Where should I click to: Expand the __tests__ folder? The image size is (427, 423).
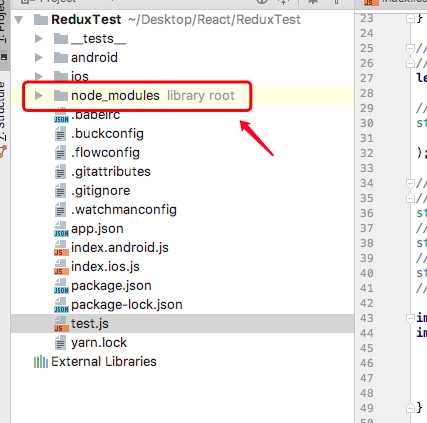pyautogui.click(x=39, y=39)
